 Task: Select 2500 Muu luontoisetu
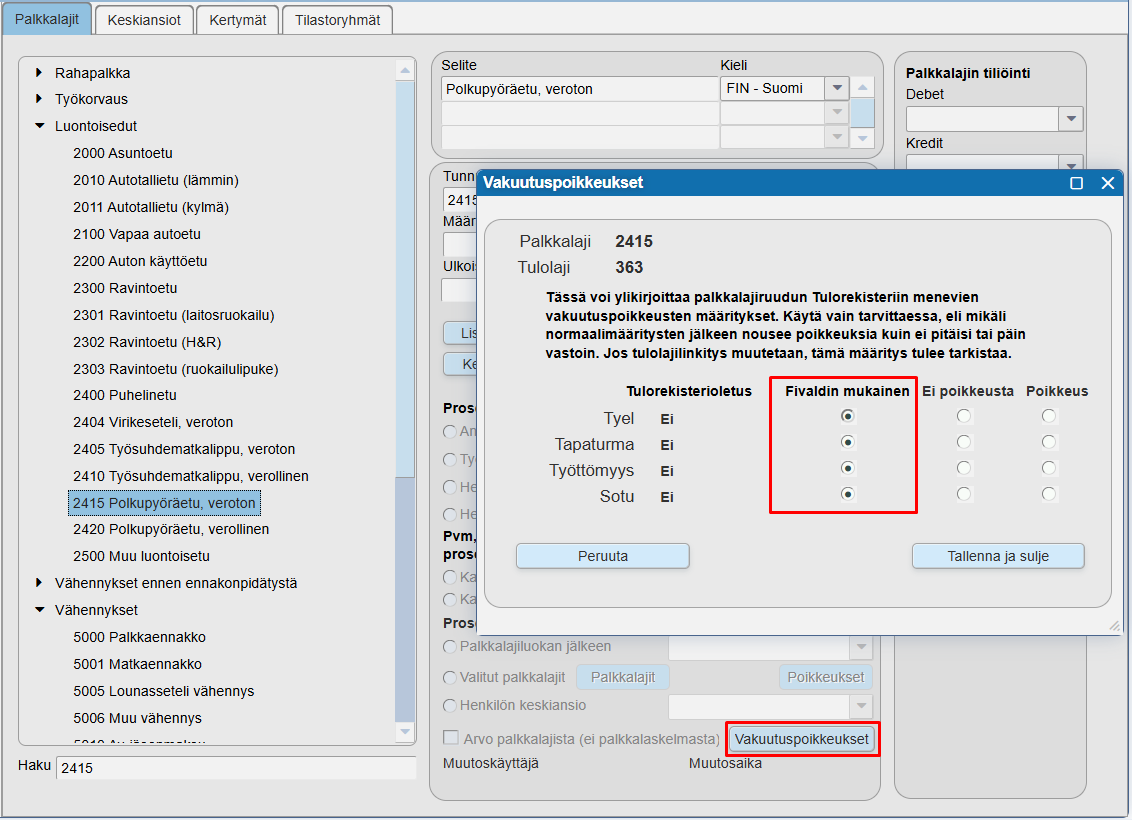[142, 556]
